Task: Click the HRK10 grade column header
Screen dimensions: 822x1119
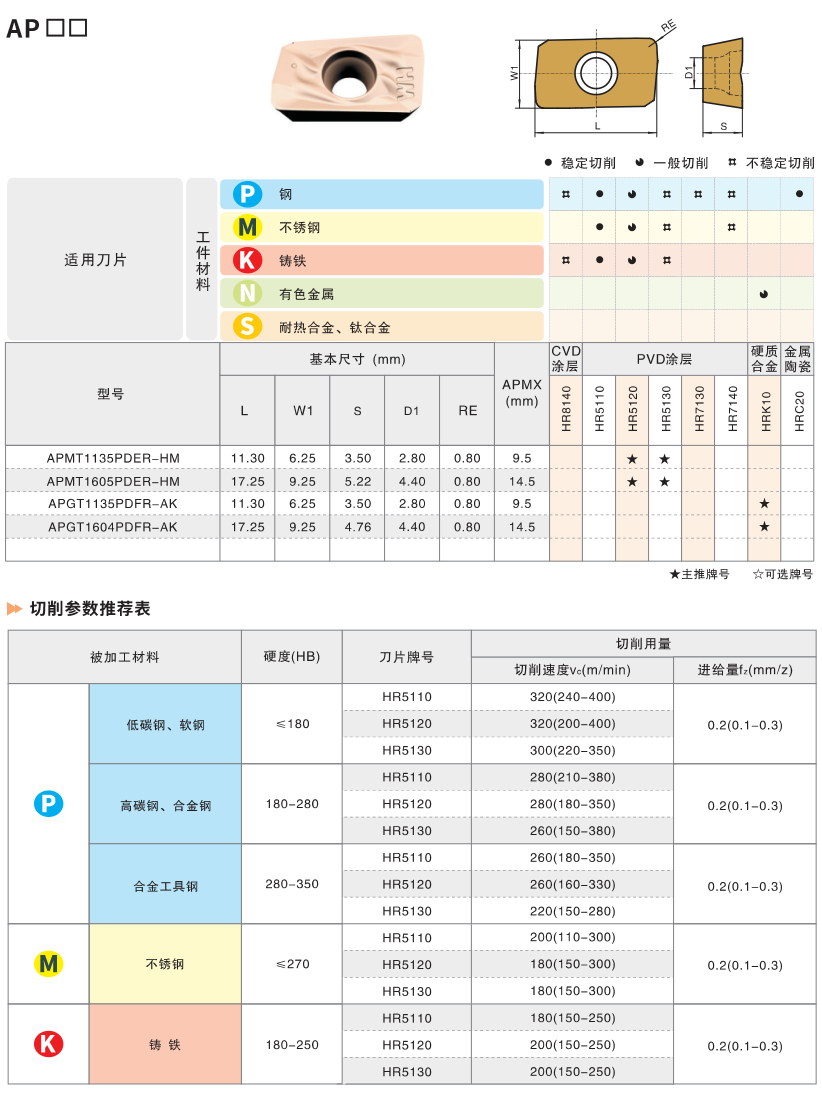Action: (765, 410)
